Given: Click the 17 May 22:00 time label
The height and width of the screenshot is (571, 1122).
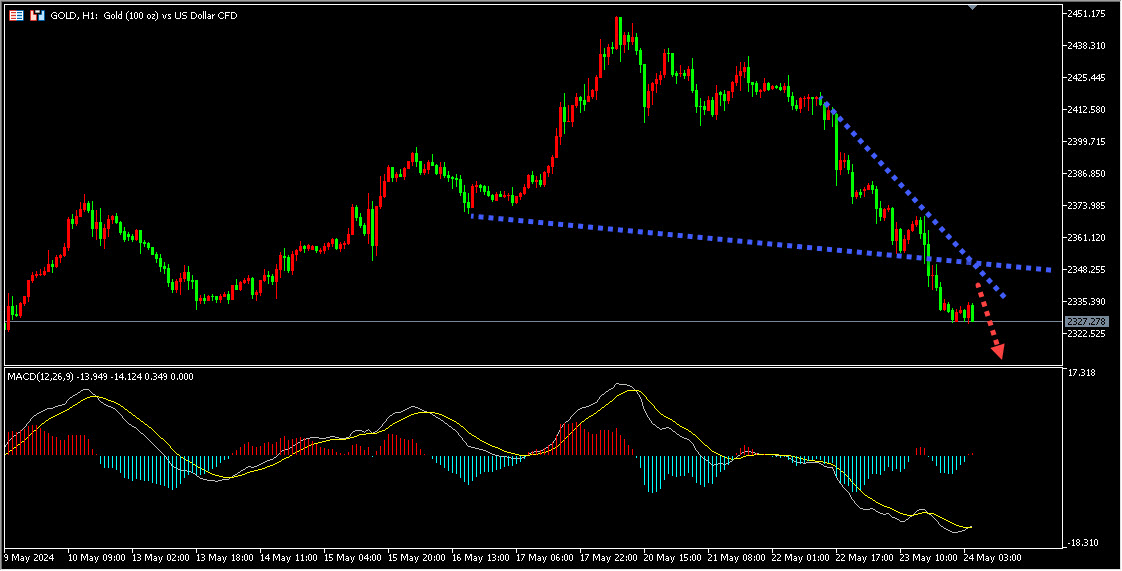Looking at the screenshot, I should coord(609,557).
